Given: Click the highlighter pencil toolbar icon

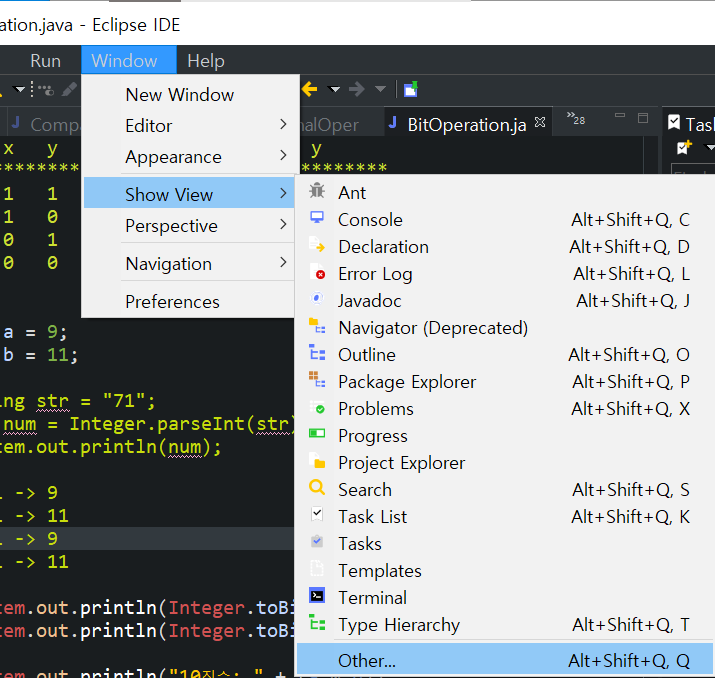Looking at the screenshot, I should (69, 89).
